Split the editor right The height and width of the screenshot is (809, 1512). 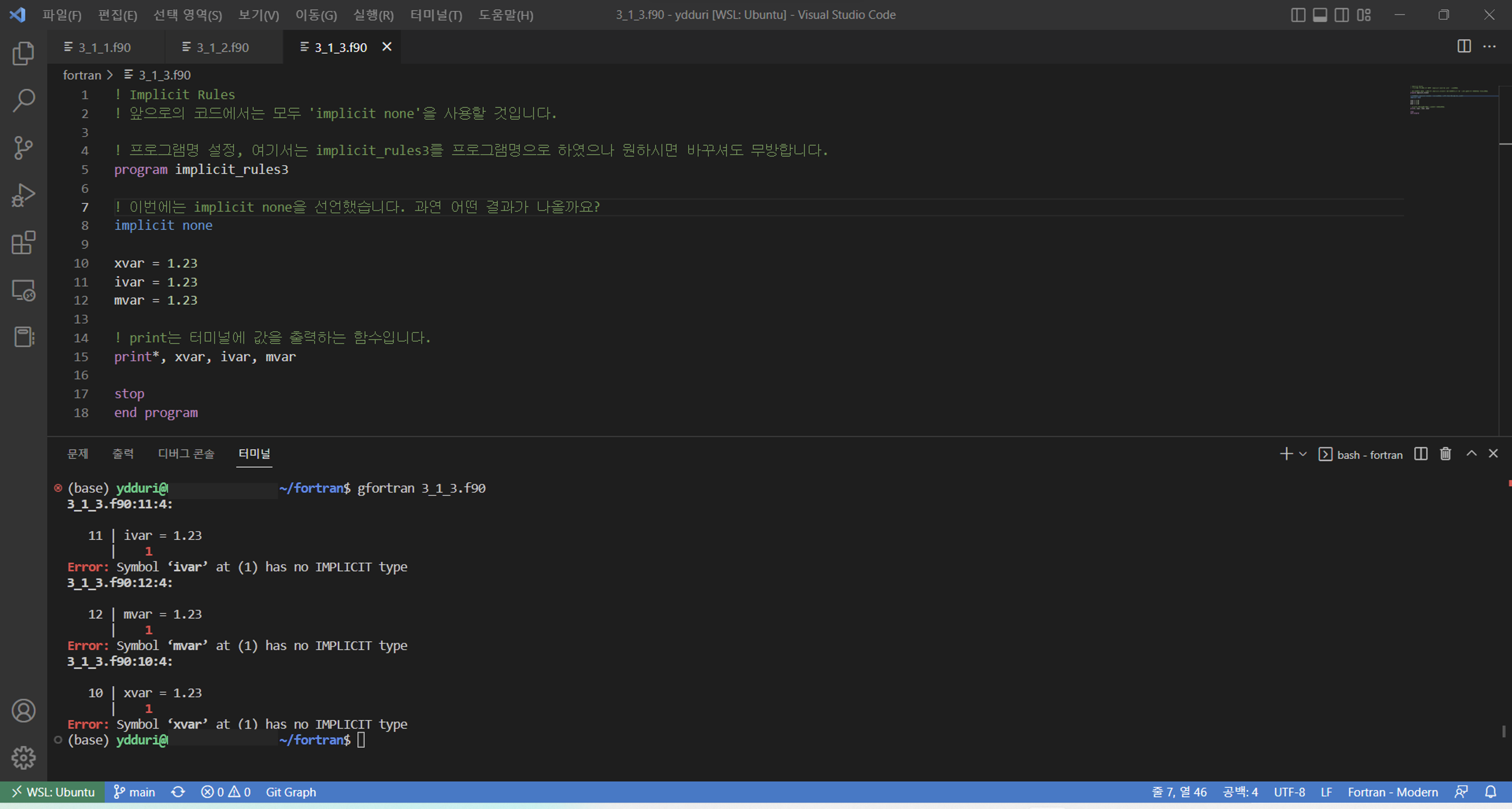[x=1464, y=46]
